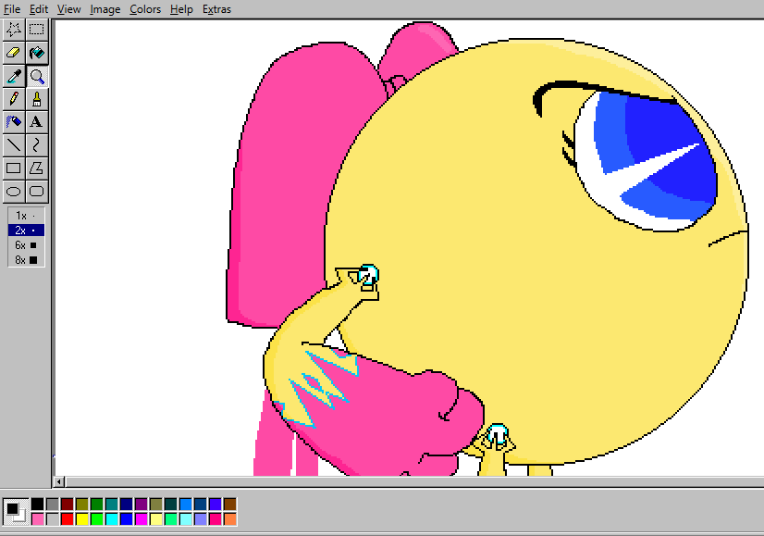Image resolution: width=764 pixels, height=536 pixels.
Task: Pick the lavender (light purple-blue) swatch
Action: pos(200,519)
